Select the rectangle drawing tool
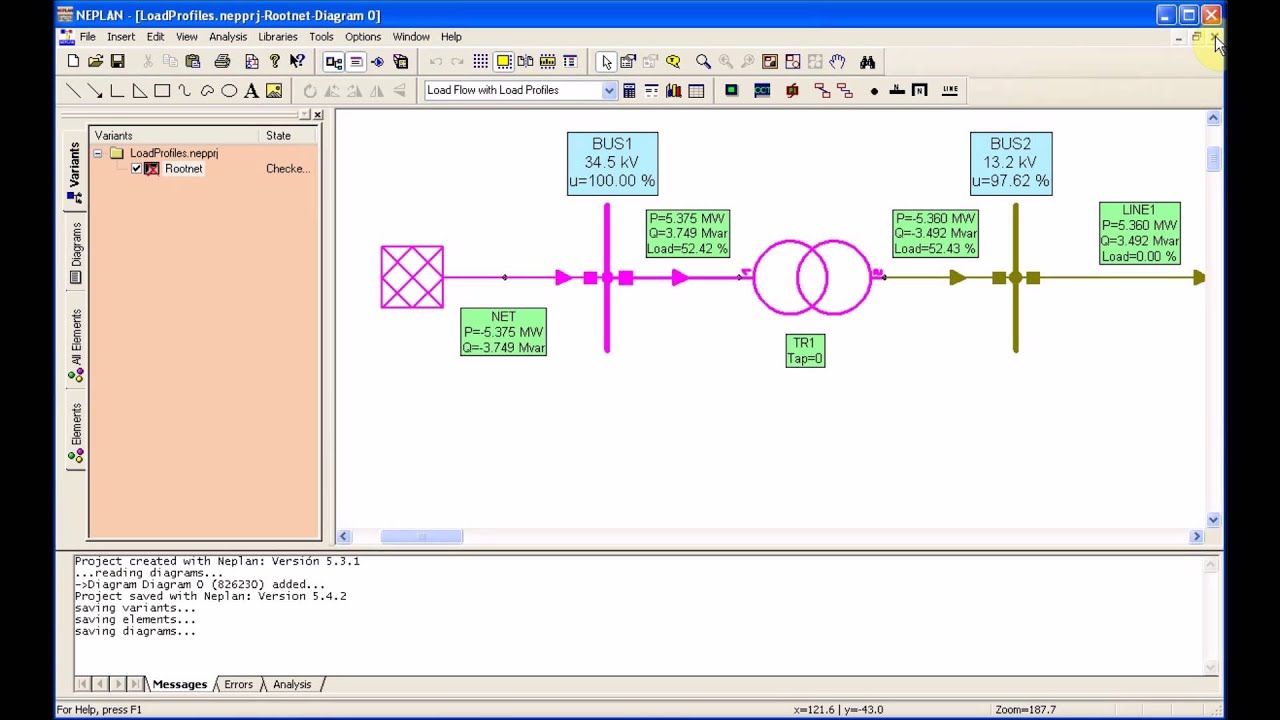Image resolution: width=1280 pixels, height=720 pixels. pos(162,90)
